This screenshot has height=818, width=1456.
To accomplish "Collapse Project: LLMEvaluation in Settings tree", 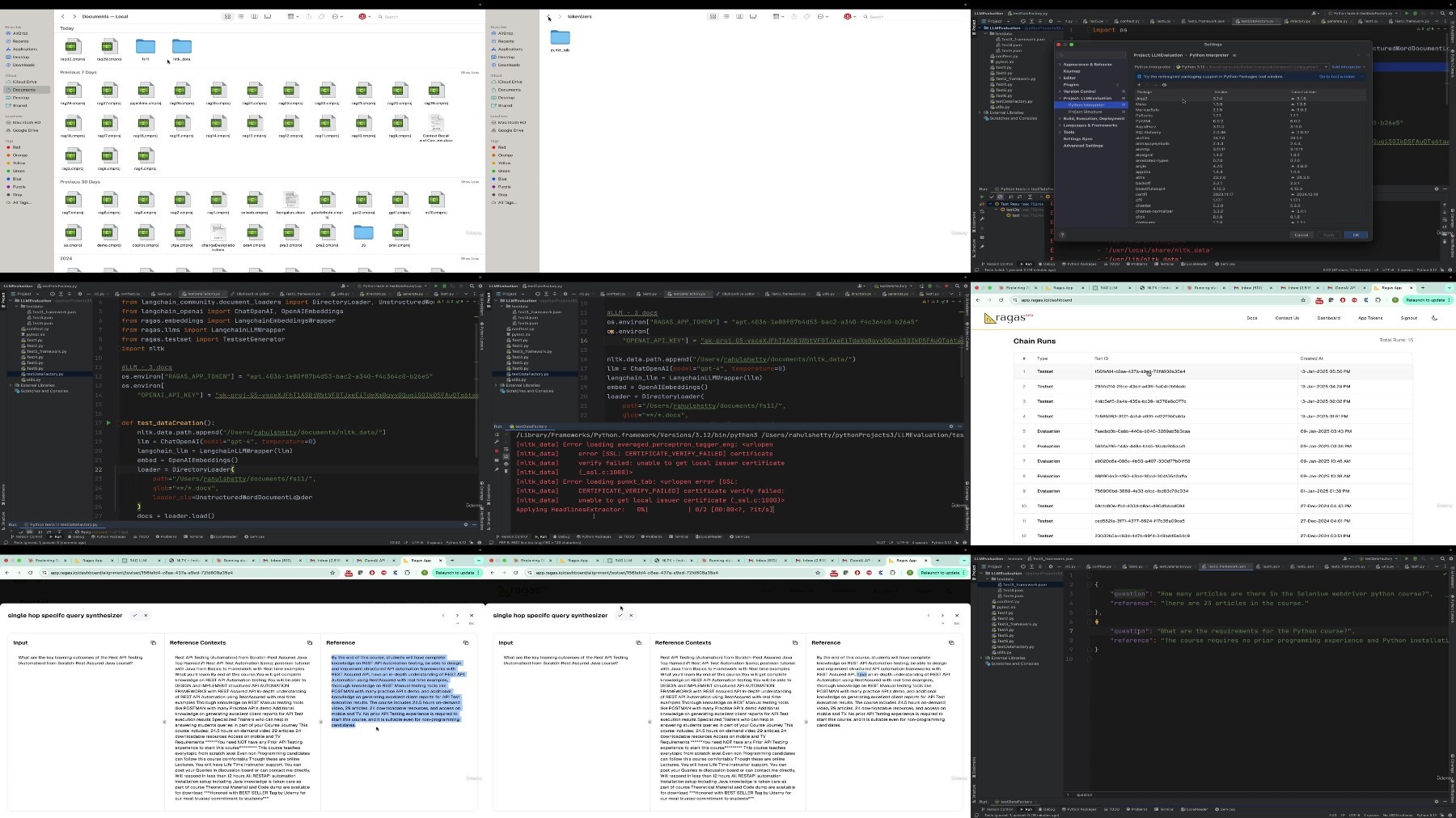I will [1060, 98].
